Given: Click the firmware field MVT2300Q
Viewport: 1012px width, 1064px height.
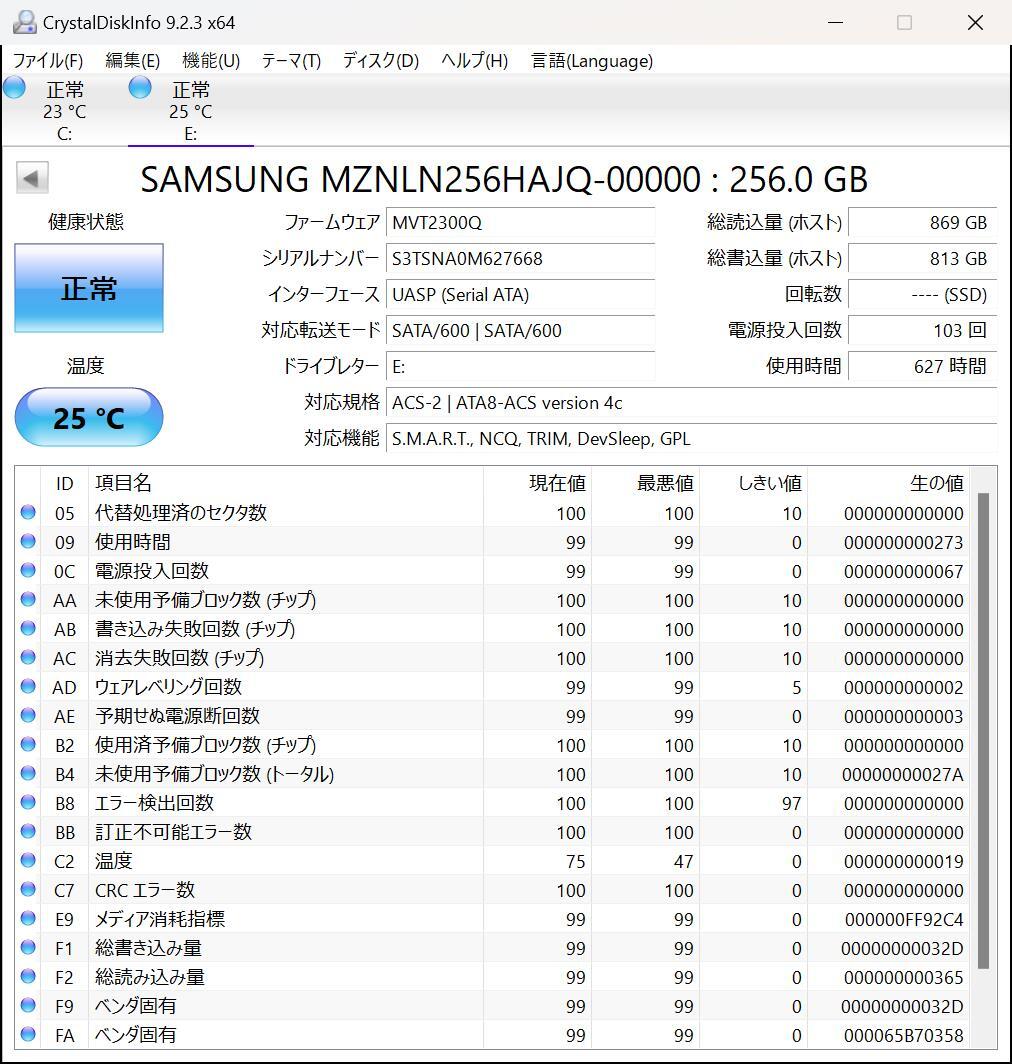Looking at the screenshot, I should coord(520,223).
